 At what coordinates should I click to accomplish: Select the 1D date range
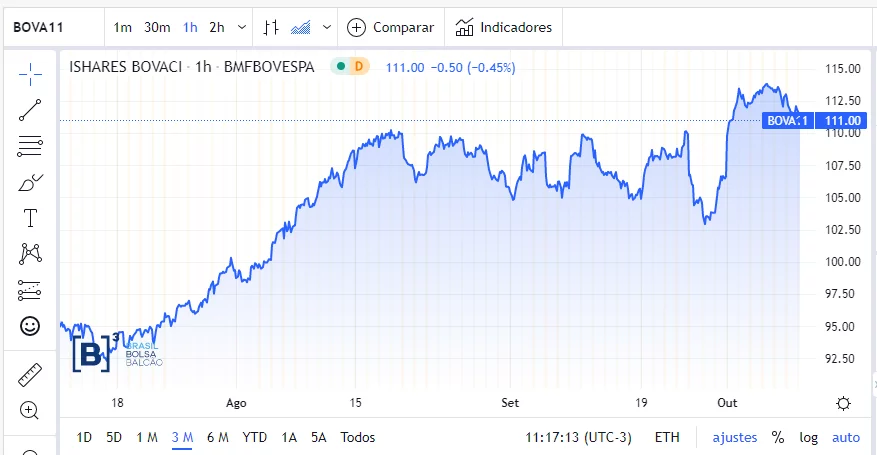(x=84, y=438)
